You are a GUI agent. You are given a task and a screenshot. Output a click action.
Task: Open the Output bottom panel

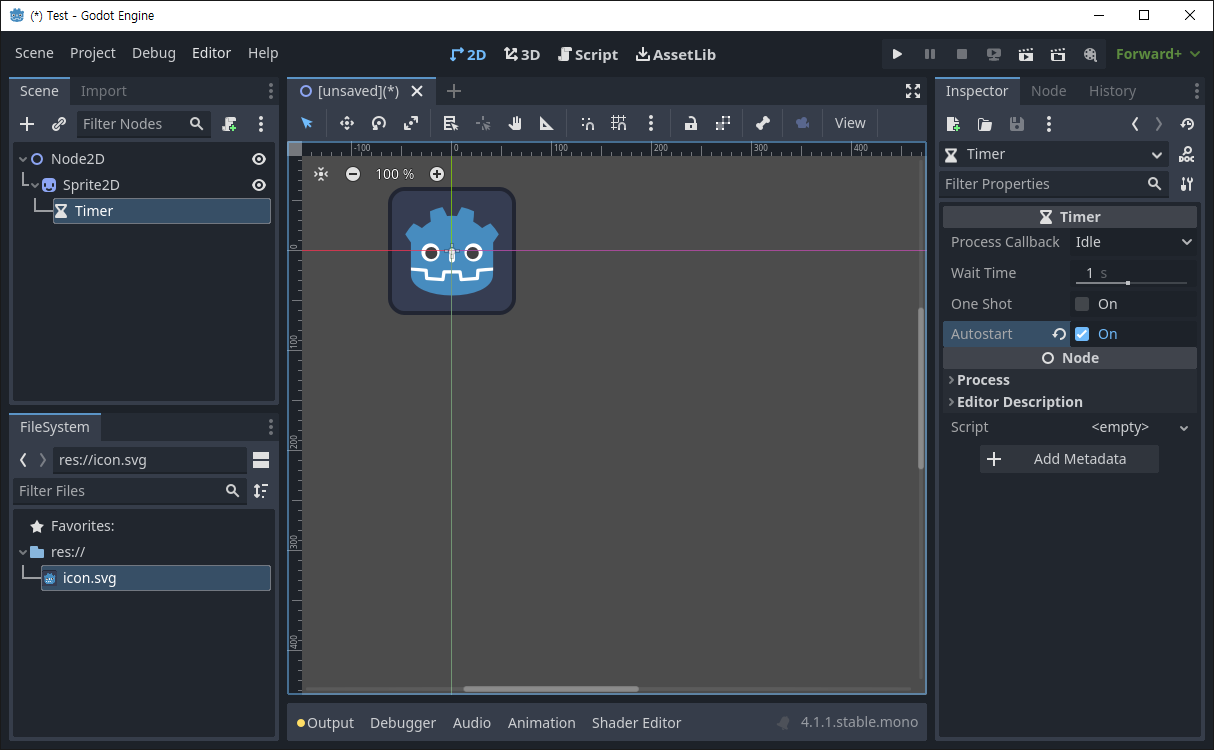(x=325, y=723)
